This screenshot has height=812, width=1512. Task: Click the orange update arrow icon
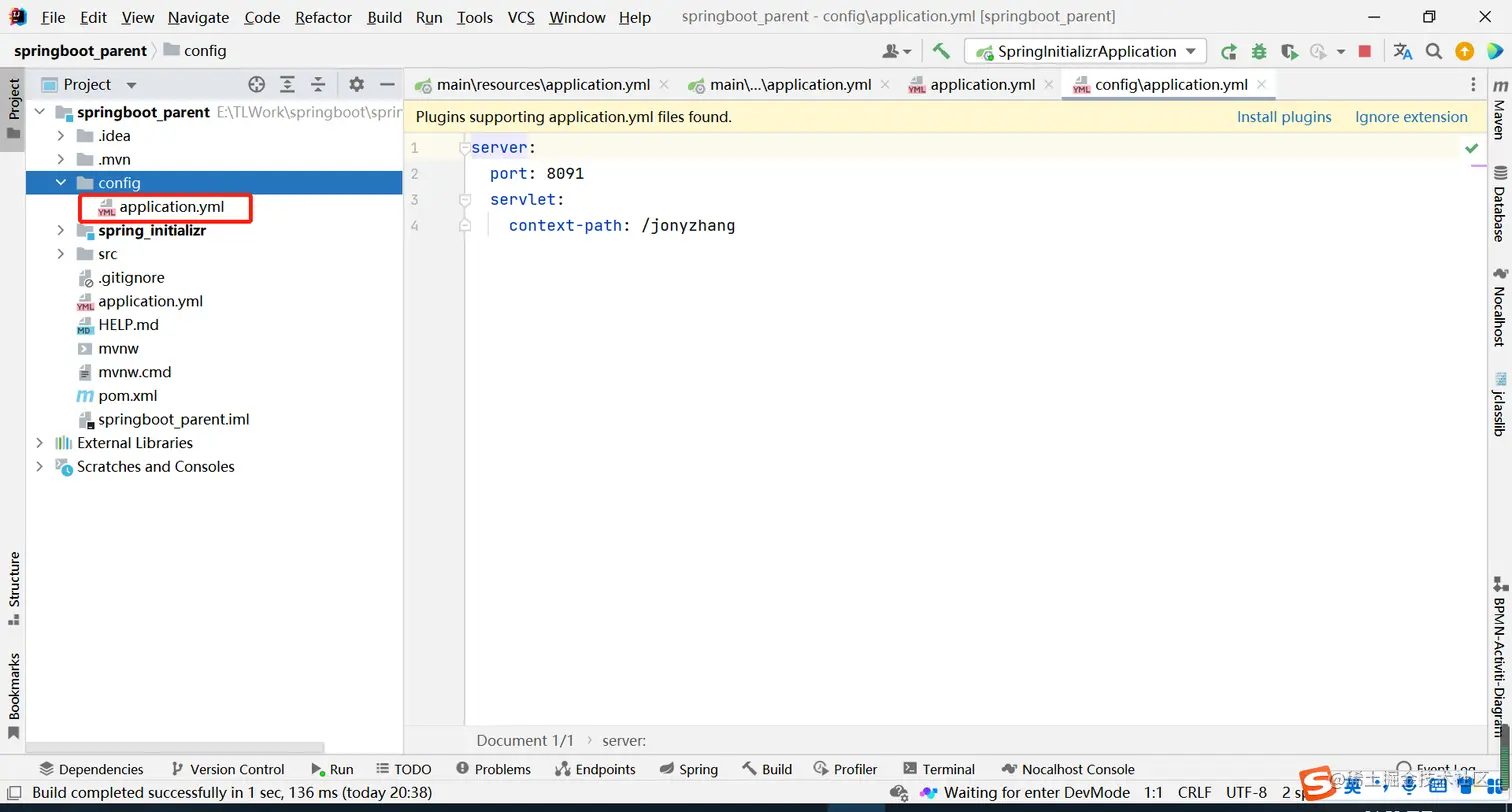[x=1464, y=51]
